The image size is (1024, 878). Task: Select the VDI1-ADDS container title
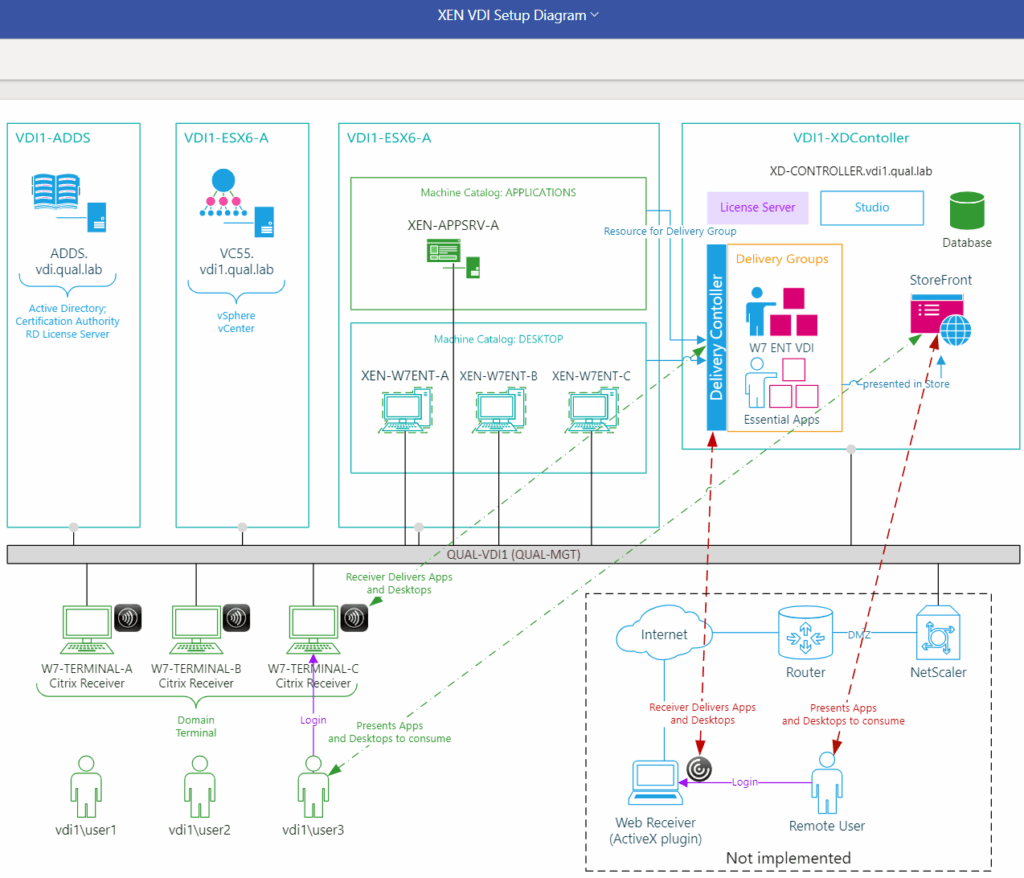(x=53, y=138)
